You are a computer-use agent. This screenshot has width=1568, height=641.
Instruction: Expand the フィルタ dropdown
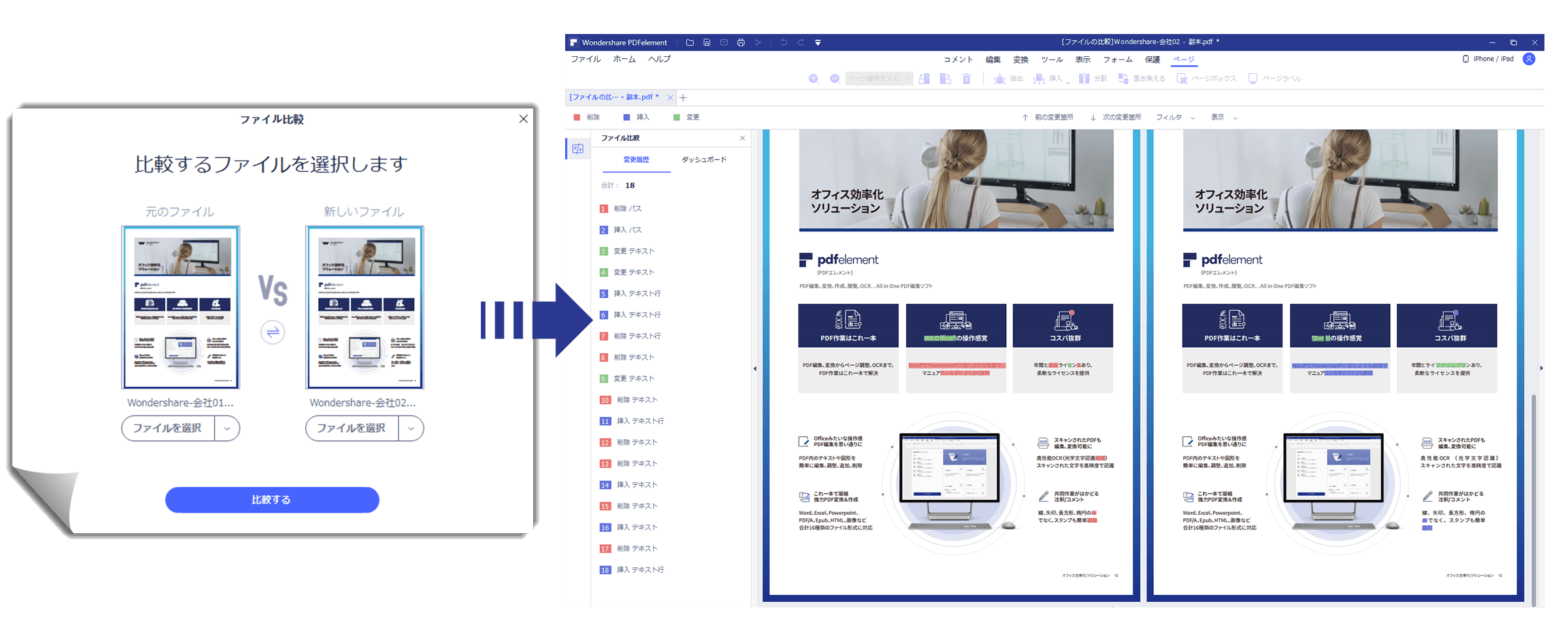(x=1175, y=118)
